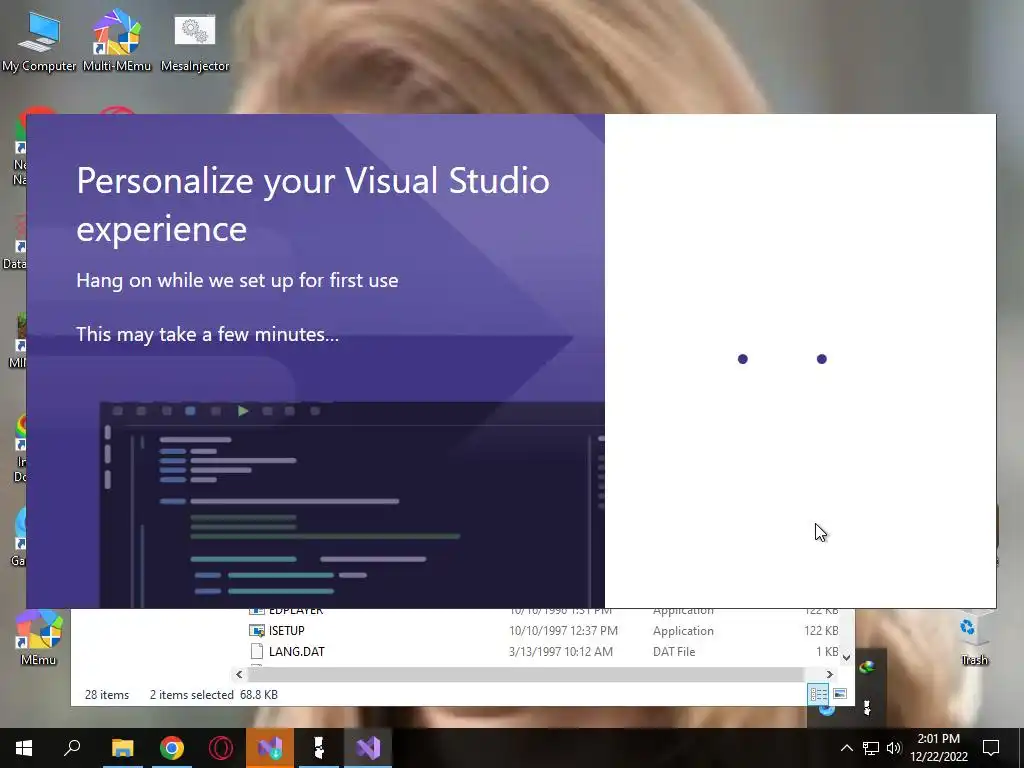Select the ISETUP file row in Explorer

tap(543, 631)
